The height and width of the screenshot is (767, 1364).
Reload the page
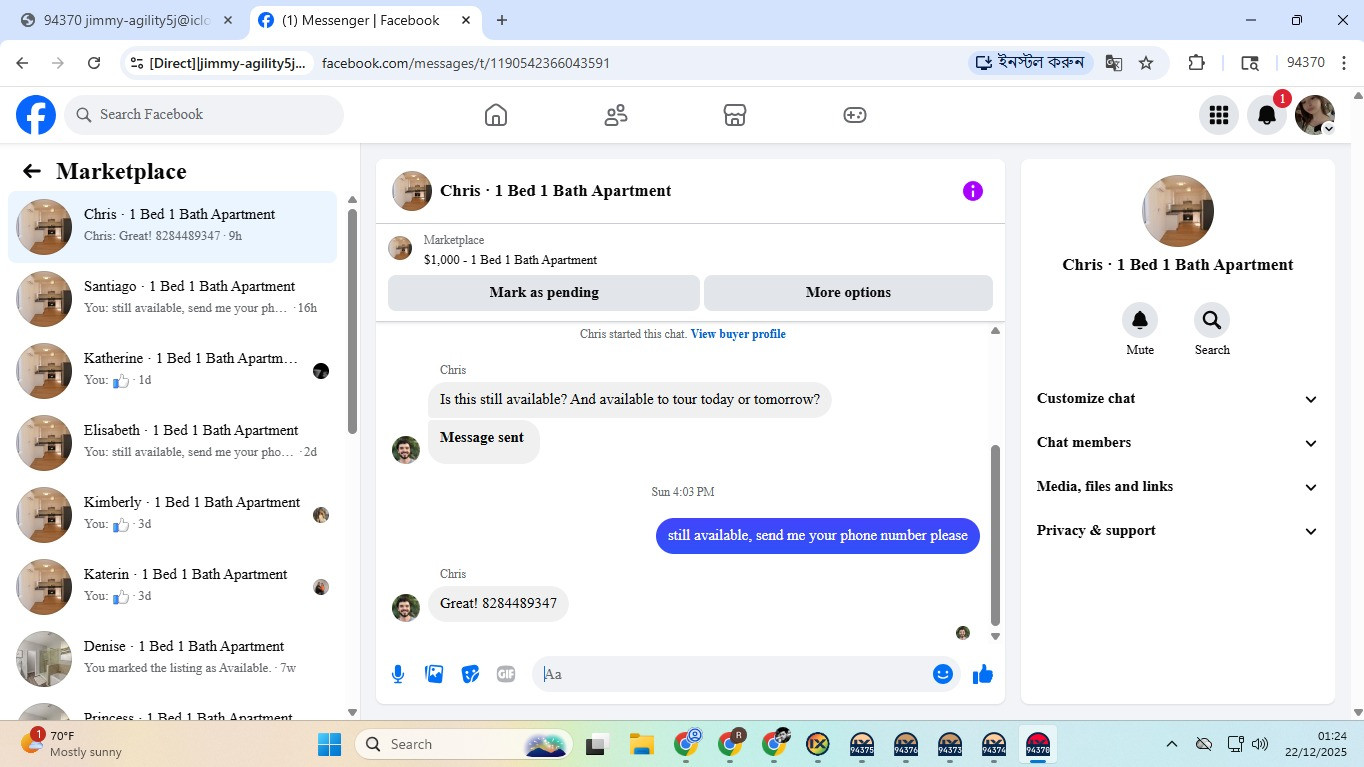[x=94, y=63]
